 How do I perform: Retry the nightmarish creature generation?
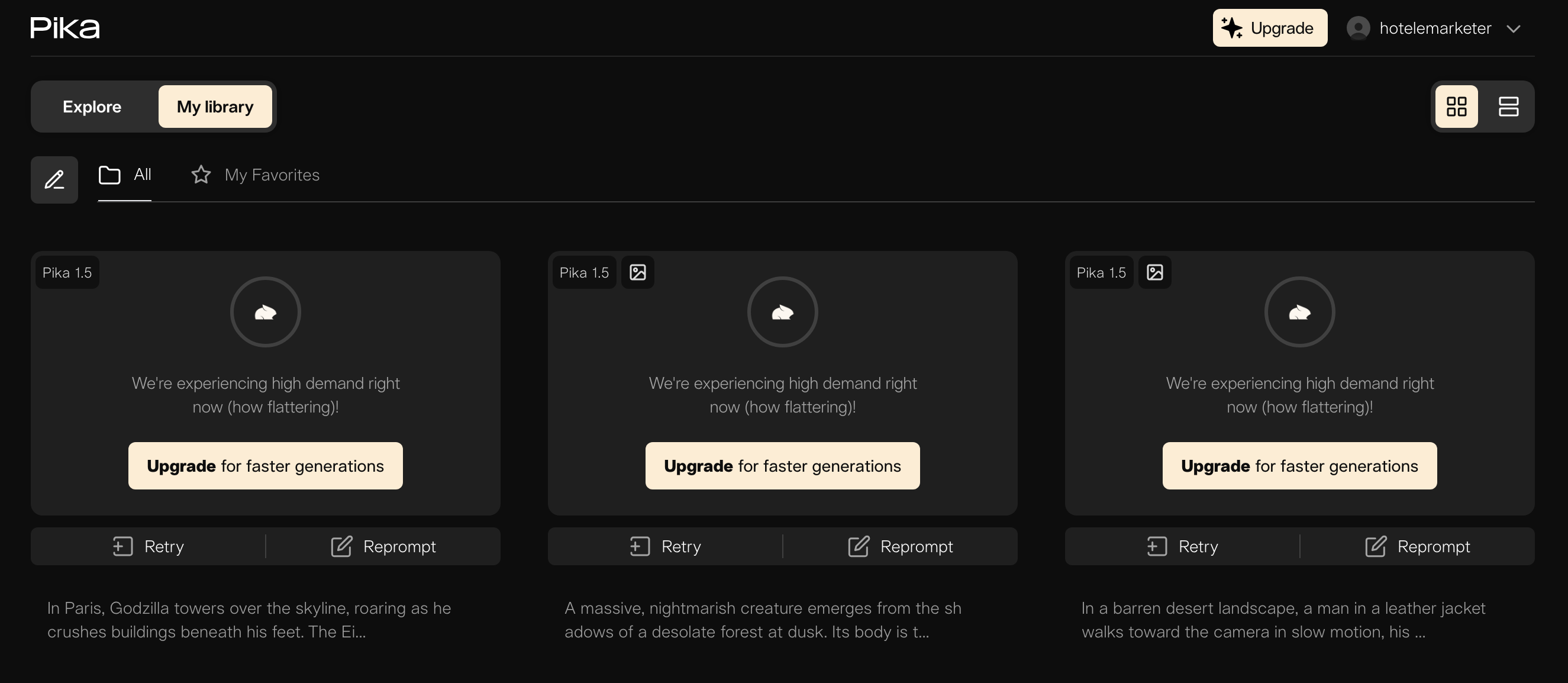665,546
